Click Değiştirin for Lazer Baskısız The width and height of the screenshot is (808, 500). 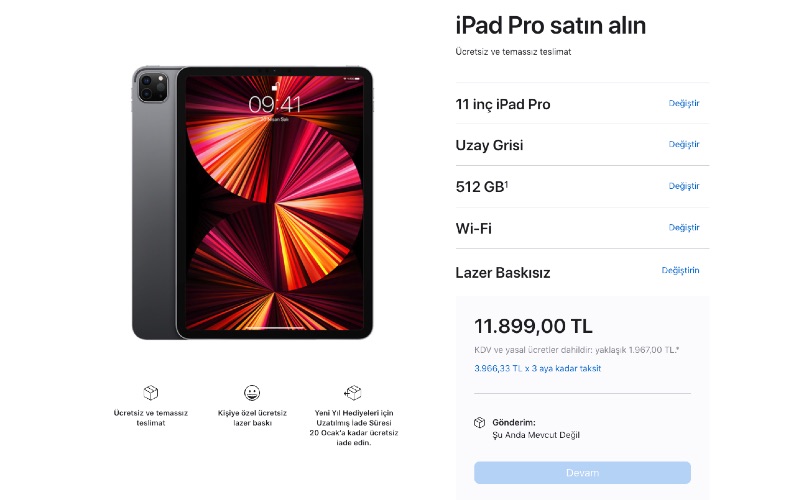(x=680, y=271)
